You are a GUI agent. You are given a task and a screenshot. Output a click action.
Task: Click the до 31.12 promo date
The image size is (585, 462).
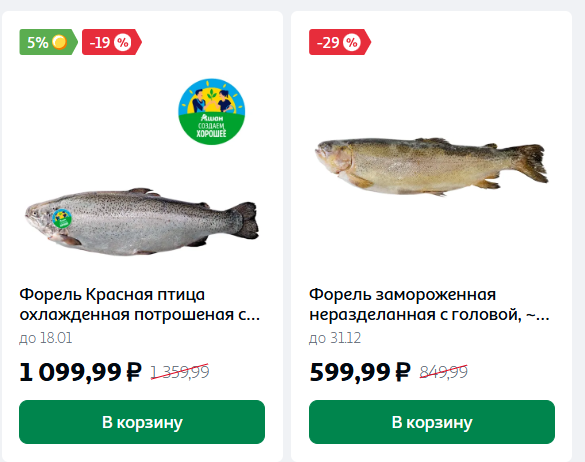[x=335, y=338]
